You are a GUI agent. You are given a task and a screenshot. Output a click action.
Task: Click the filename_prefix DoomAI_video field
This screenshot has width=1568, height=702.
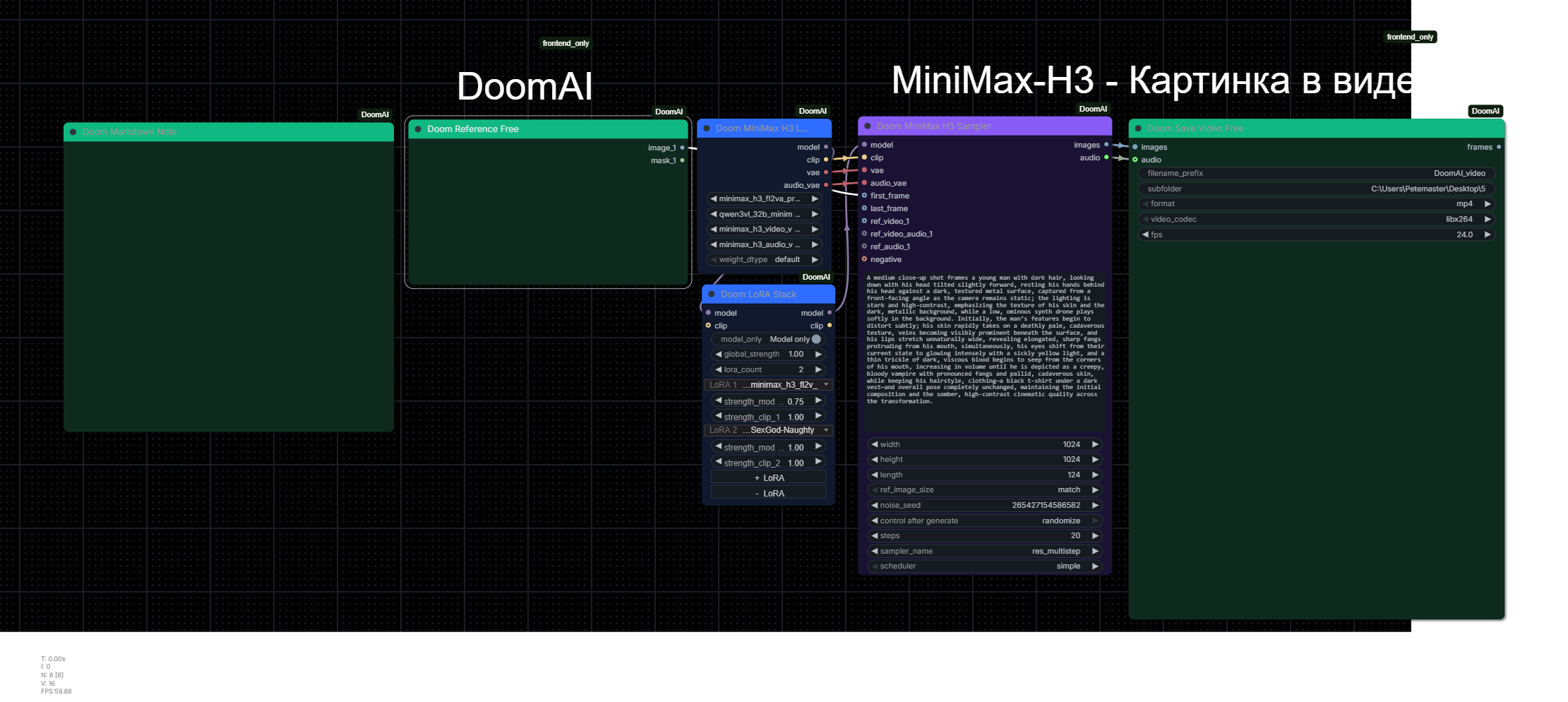tap(1317, 173)
